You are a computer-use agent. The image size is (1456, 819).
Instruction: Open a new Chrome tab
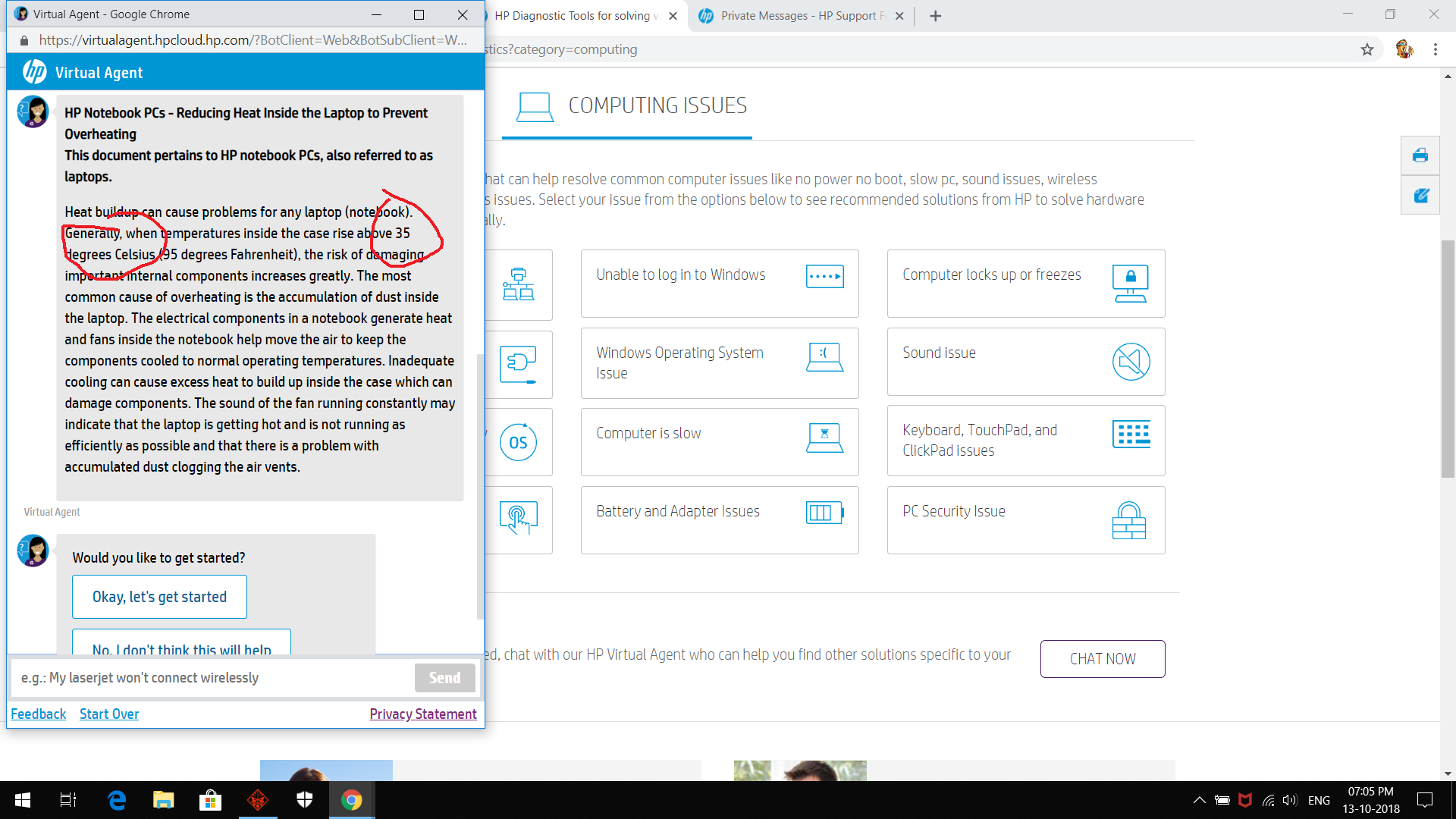click(935, 16)
